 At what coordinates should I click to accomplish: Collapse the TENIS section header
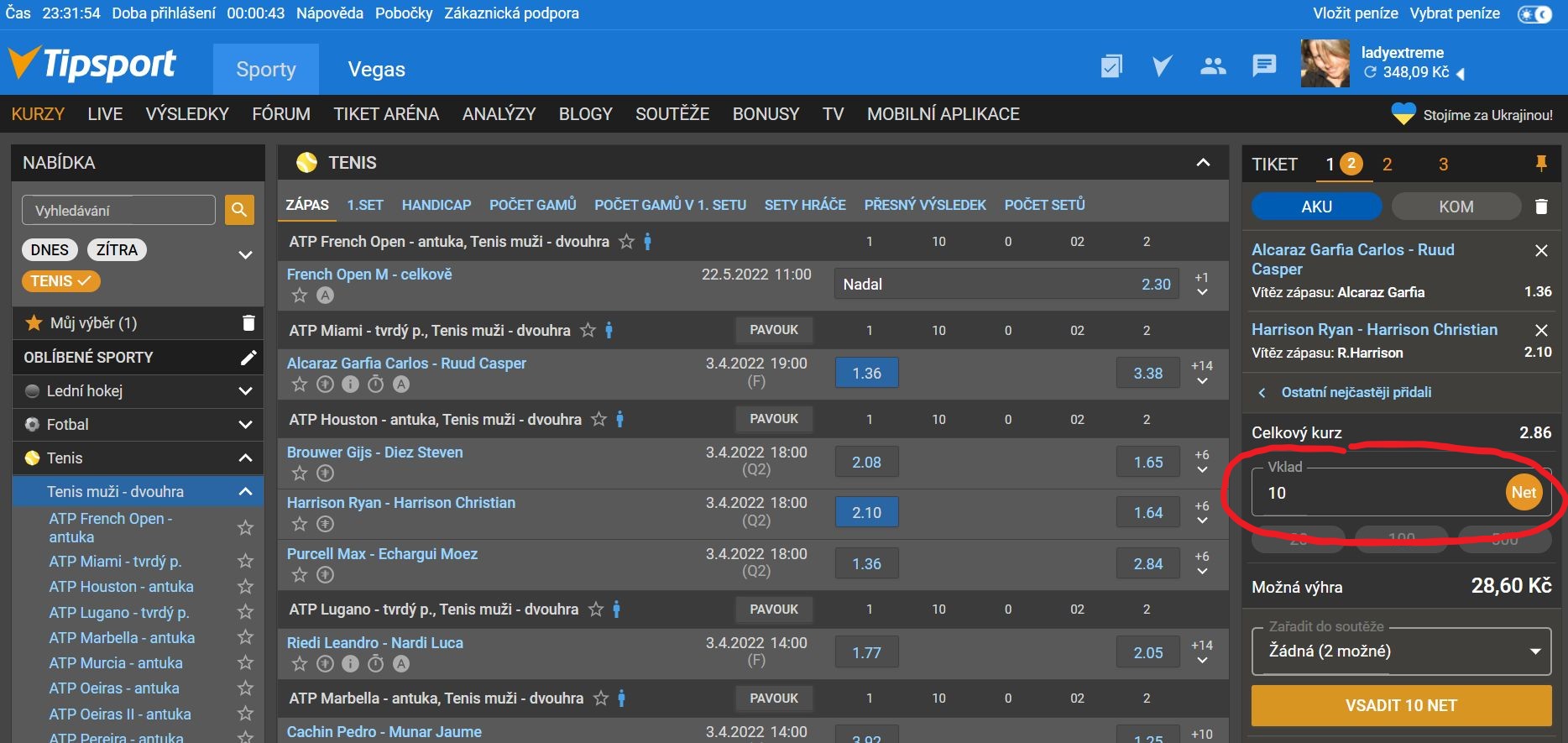pos(1203,163)
